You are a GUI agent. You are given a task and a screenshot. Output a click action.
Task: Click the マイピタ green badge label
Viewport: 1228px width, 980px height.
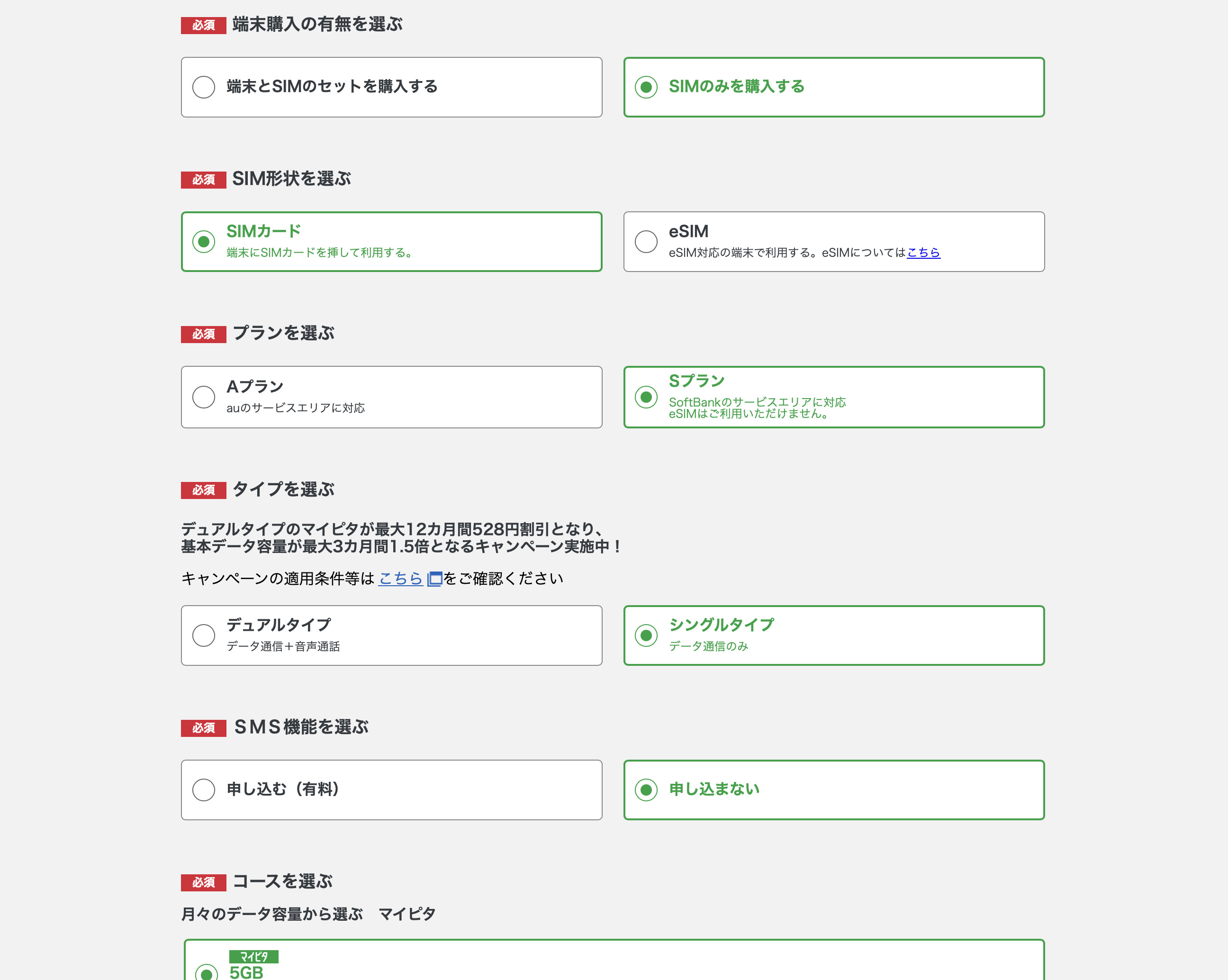coord(253,957)
